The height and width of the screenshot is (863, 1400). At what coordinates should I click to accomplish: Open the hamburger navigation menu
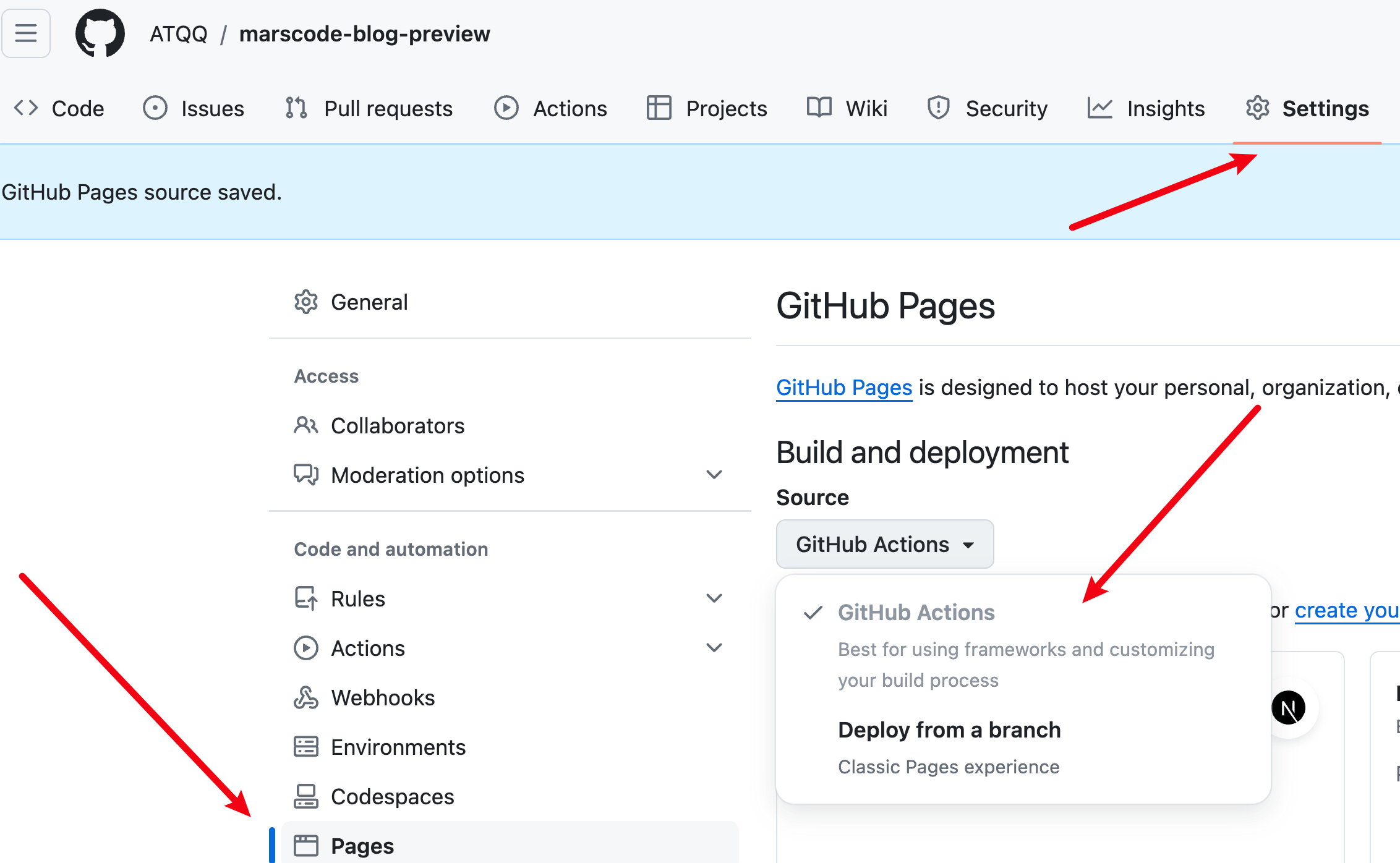(x=26, y=33)
